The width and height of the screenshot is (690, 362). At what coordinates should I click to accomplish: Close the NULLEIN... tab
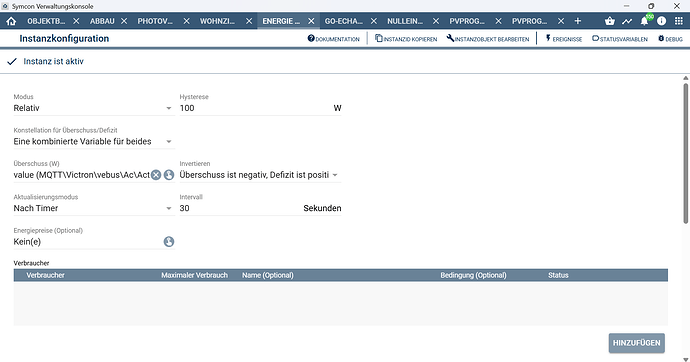coord(436,21)
